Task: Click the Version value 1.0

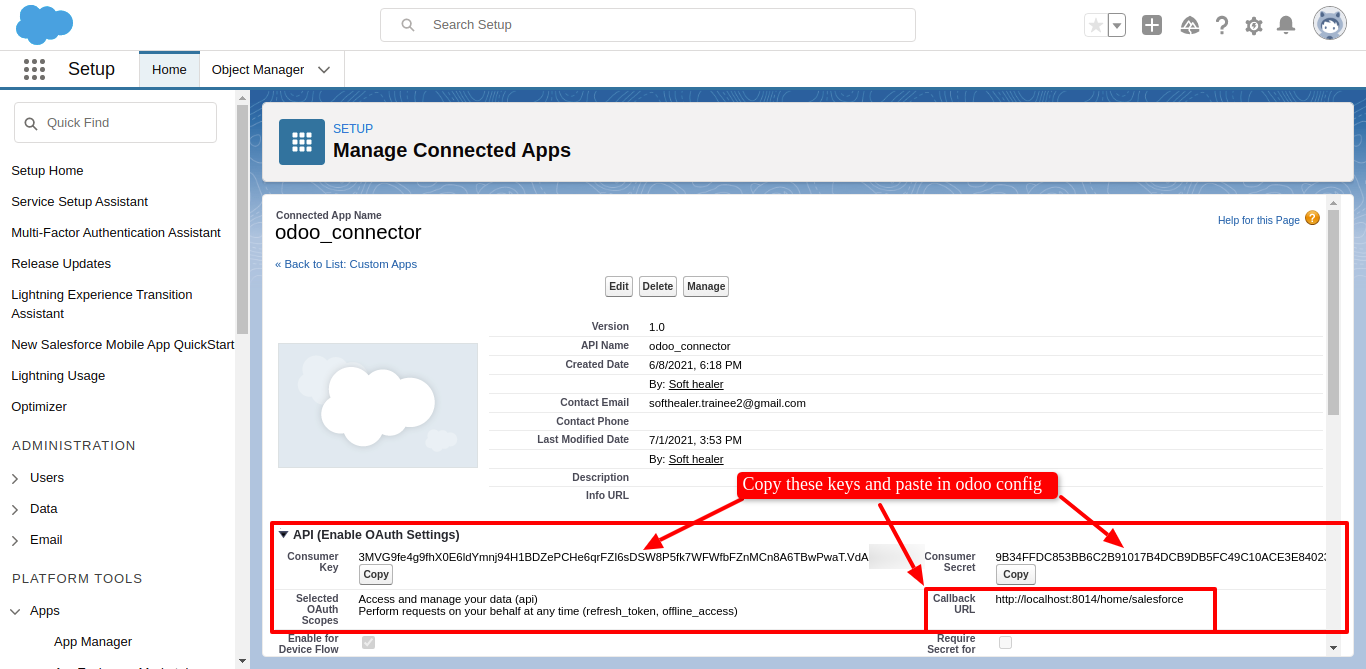Action: tap(657, 327)
